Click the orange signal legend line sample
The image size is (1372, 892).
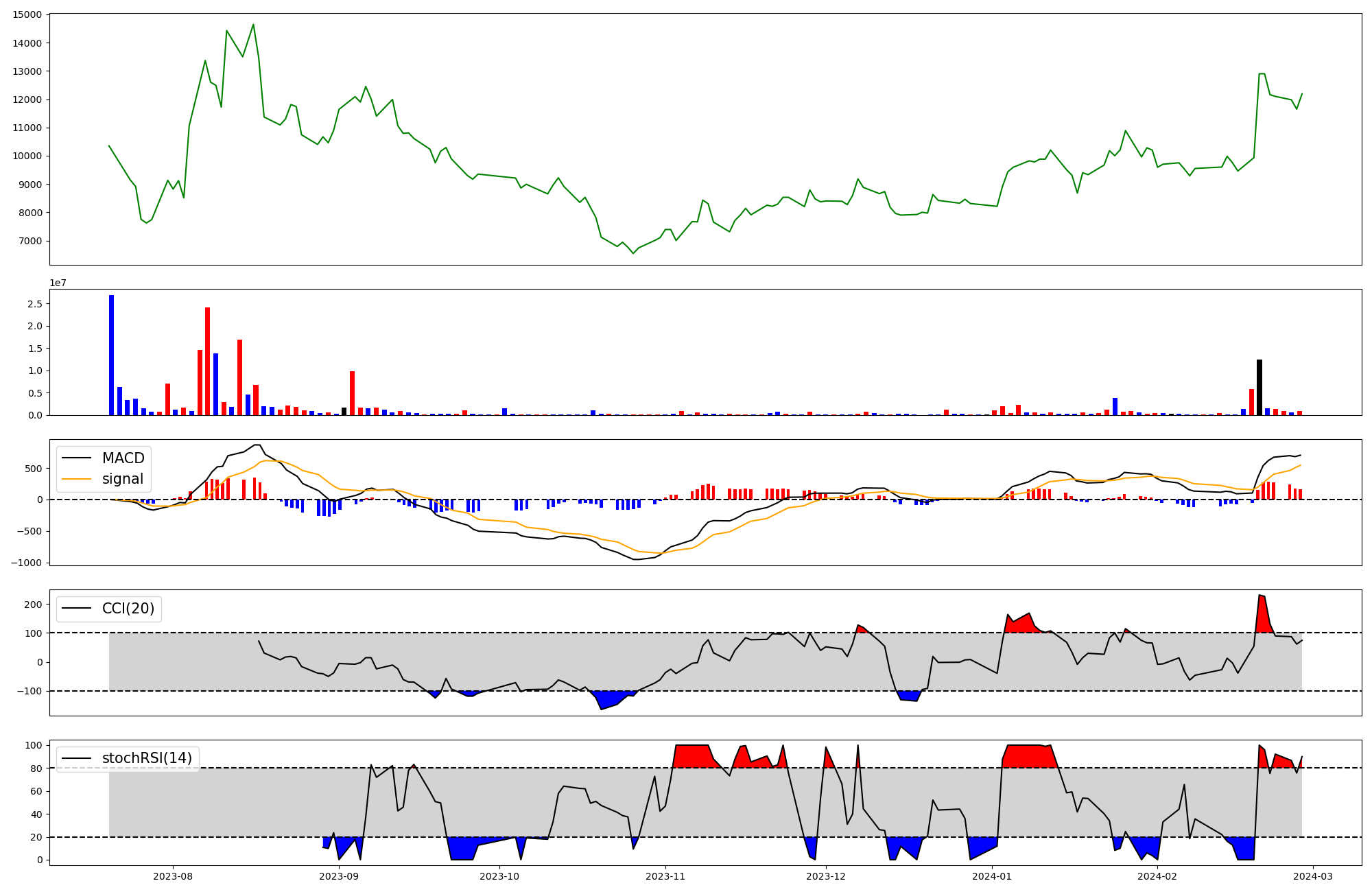click(x=75, y=479)
